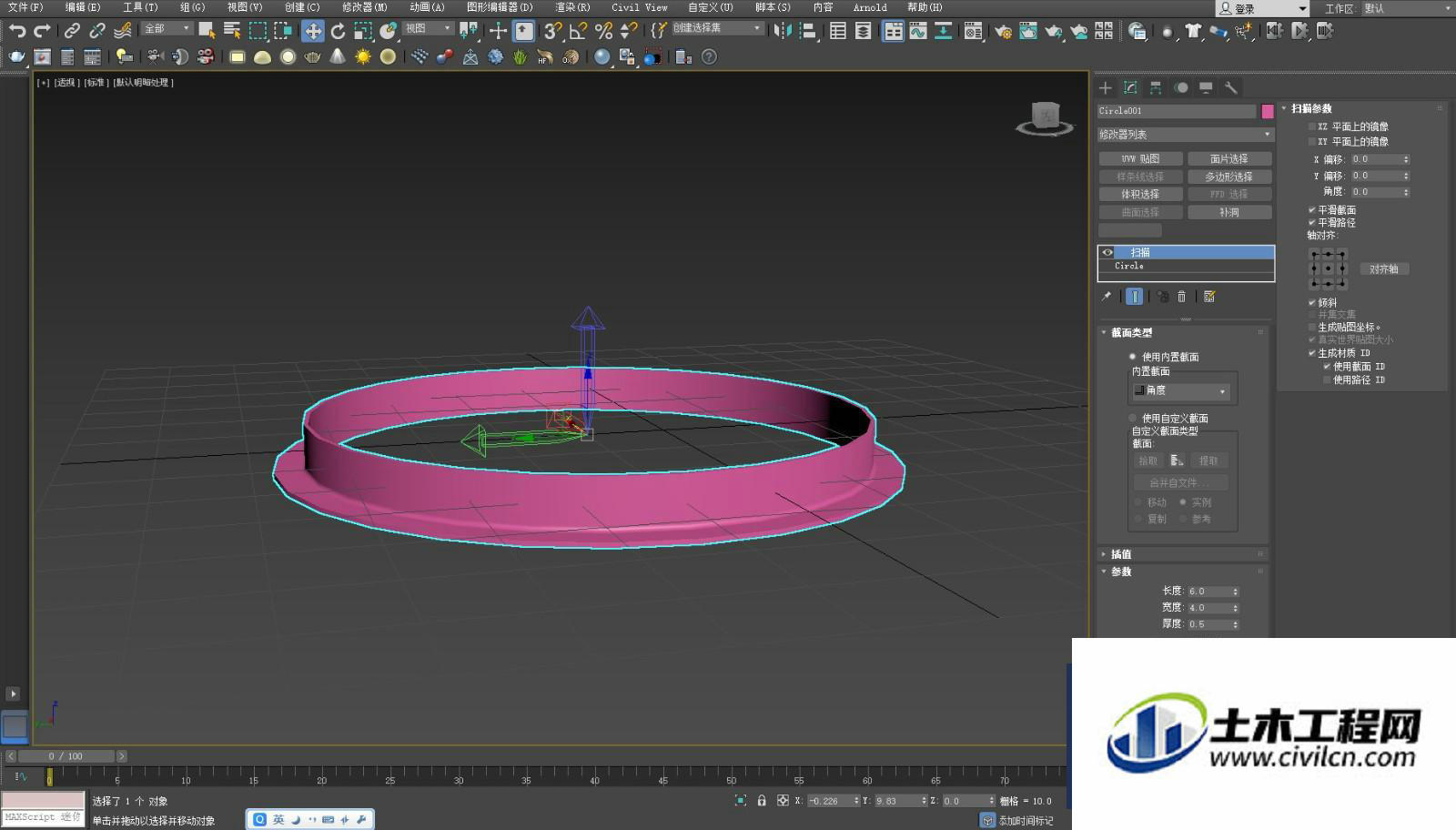Image resolution: width=1456 pixels, height=830 pixels.
Task: Click the Percent Snap toggle icon
Action: tap(602, 31)
